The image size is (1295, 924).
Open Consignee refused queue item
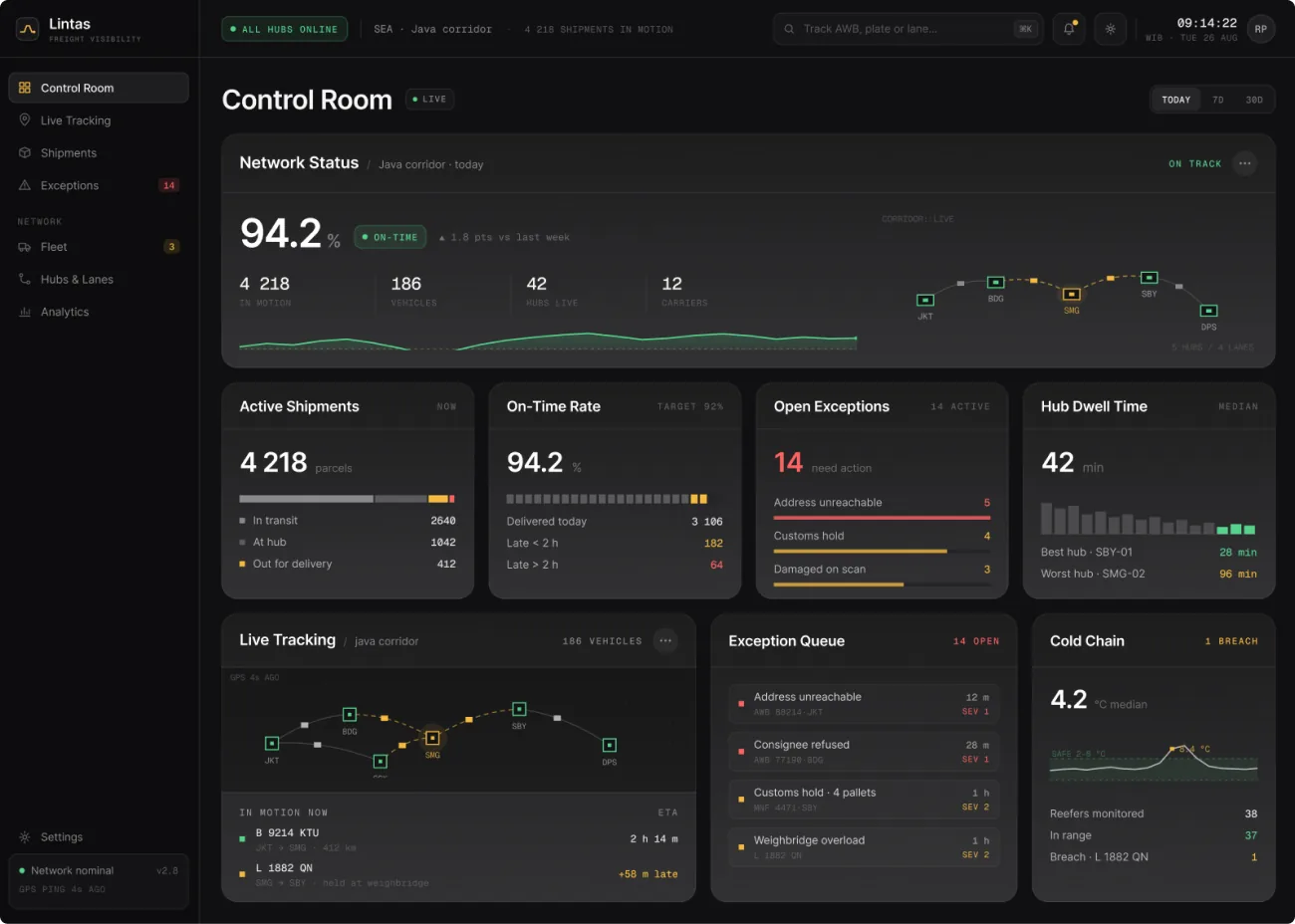(864, 752)
